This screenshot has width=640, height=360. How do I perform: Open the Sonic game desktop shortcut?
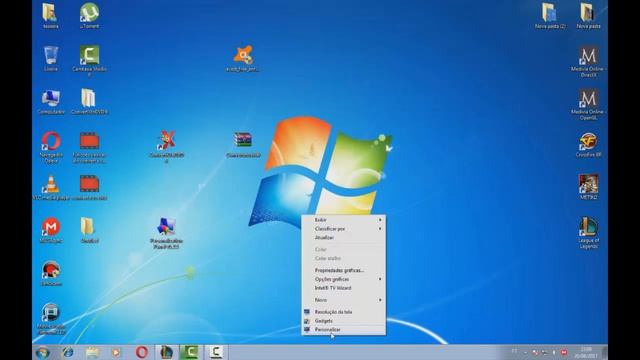(51, 273)
